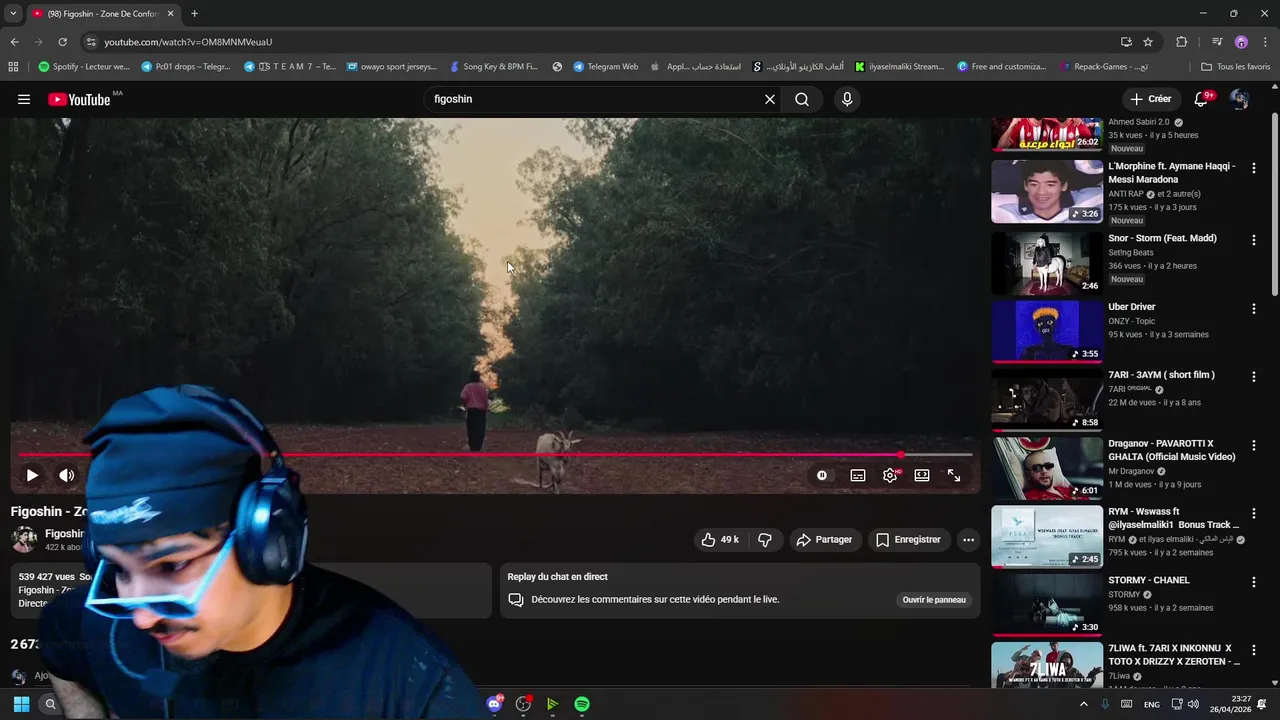Image resolution: width=1280 pixels, height=720 pixels.
Task: Seek on the red video progress bar
Action: tap(495, 455)
